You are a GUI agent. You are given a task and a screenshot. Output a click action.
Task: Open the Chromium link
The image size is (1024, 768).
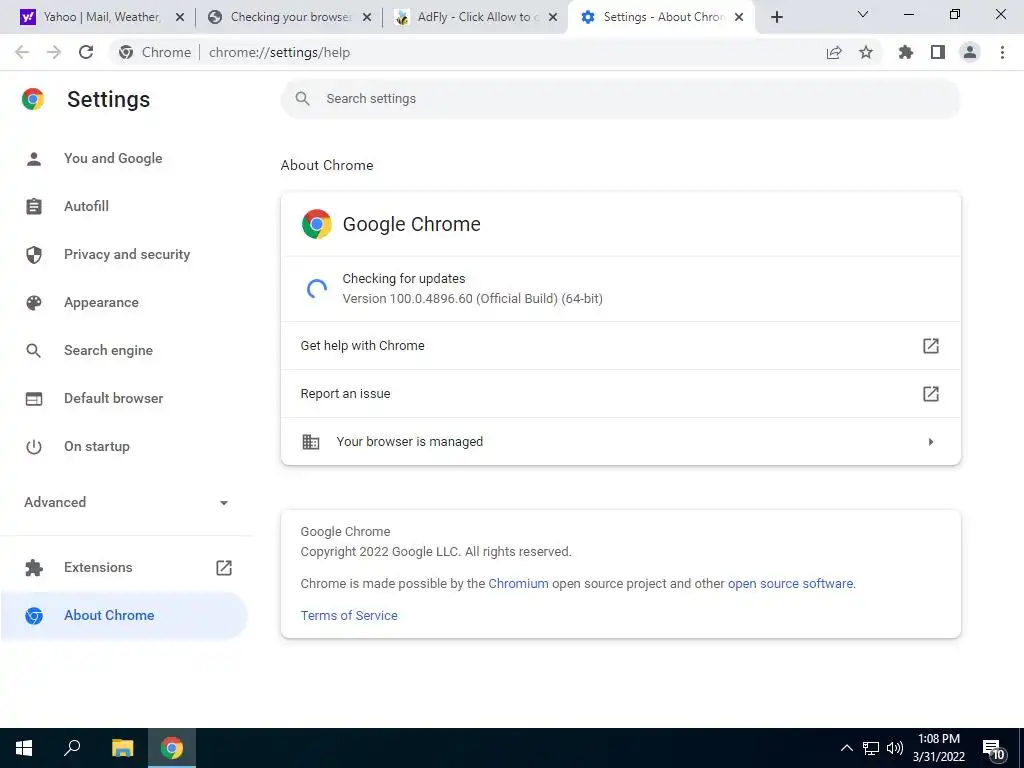(519, 584)
